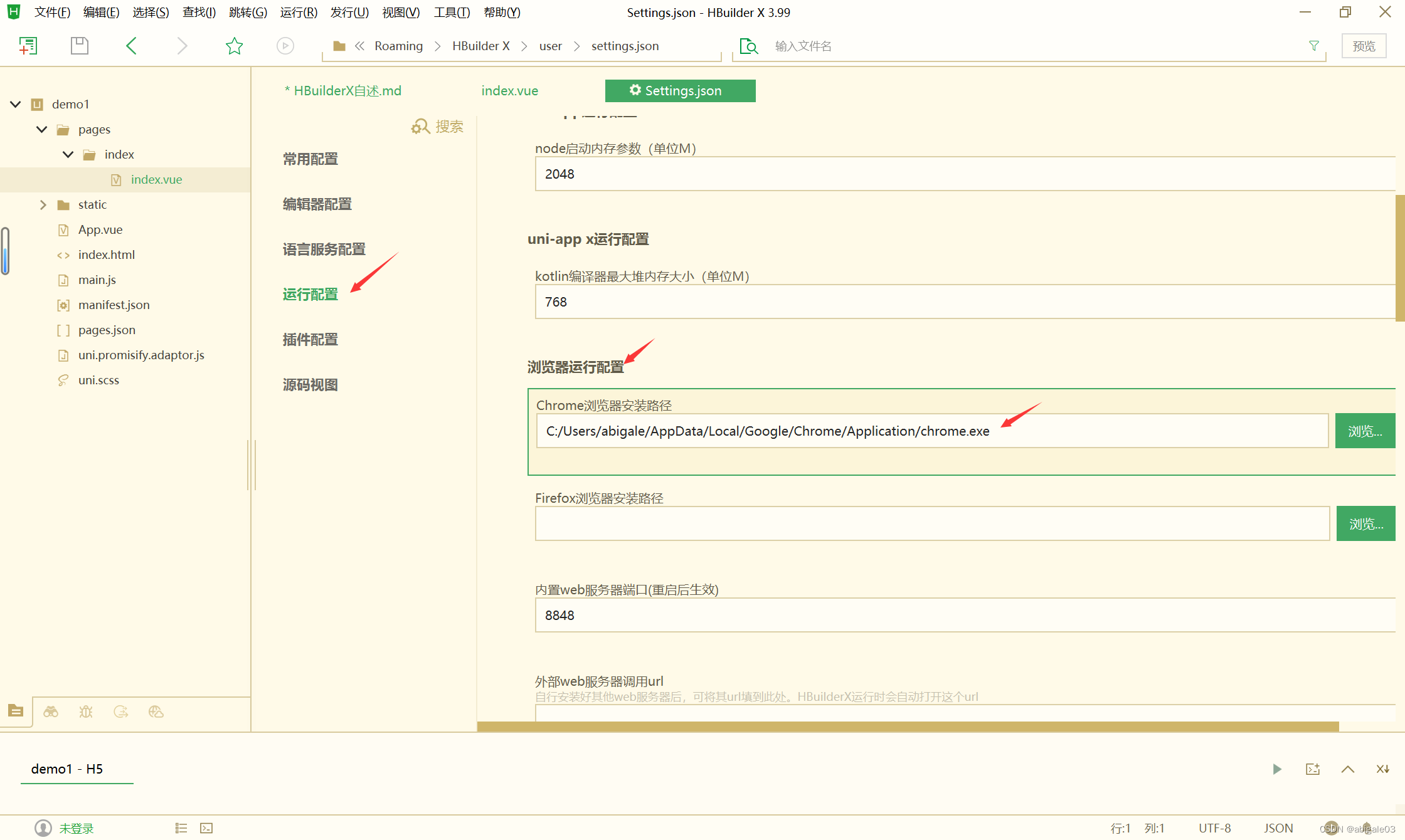Viewport: 1405px width, 840px height.
Task: Open 插件配置 settings section
Action: point(310,340)
